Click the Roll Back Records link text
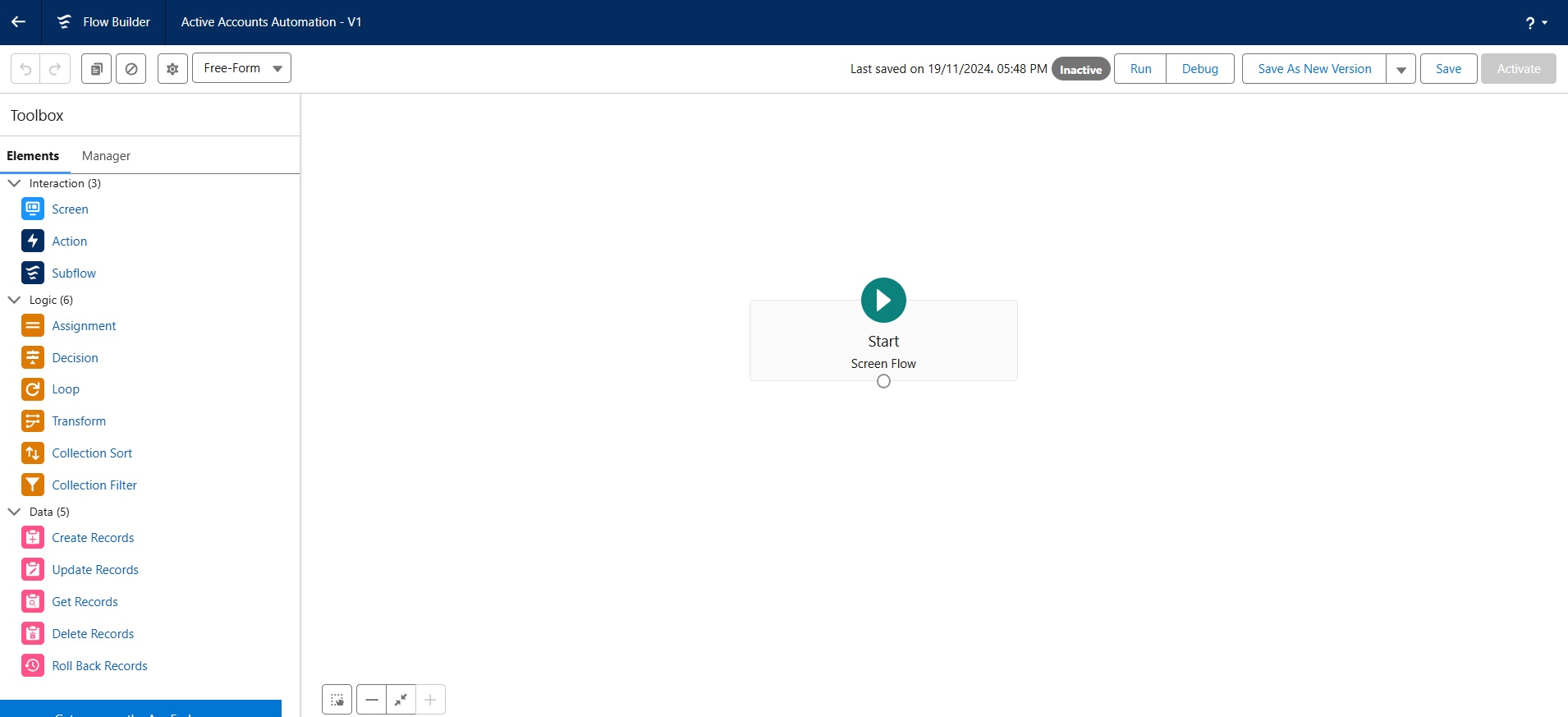 tap(99, 666)
